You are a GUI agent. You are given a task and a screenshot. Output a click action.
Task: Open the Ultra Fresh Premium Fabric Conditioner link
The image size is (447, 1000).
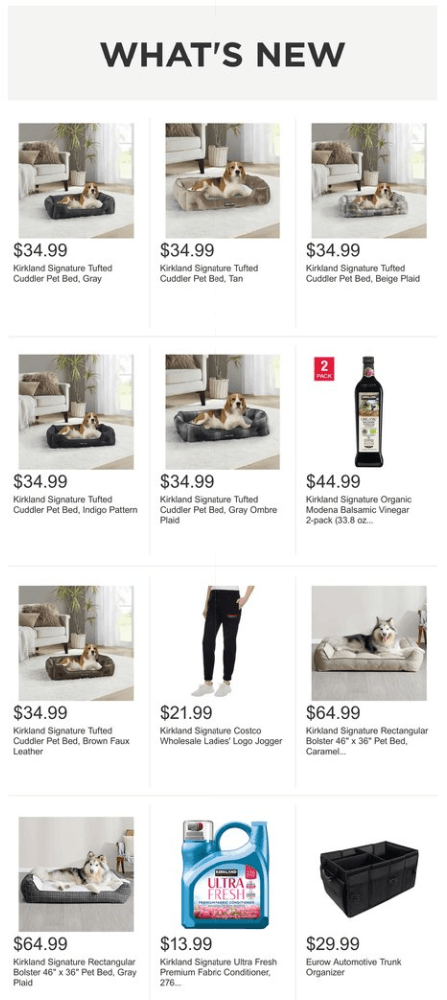tap(216, 972)
